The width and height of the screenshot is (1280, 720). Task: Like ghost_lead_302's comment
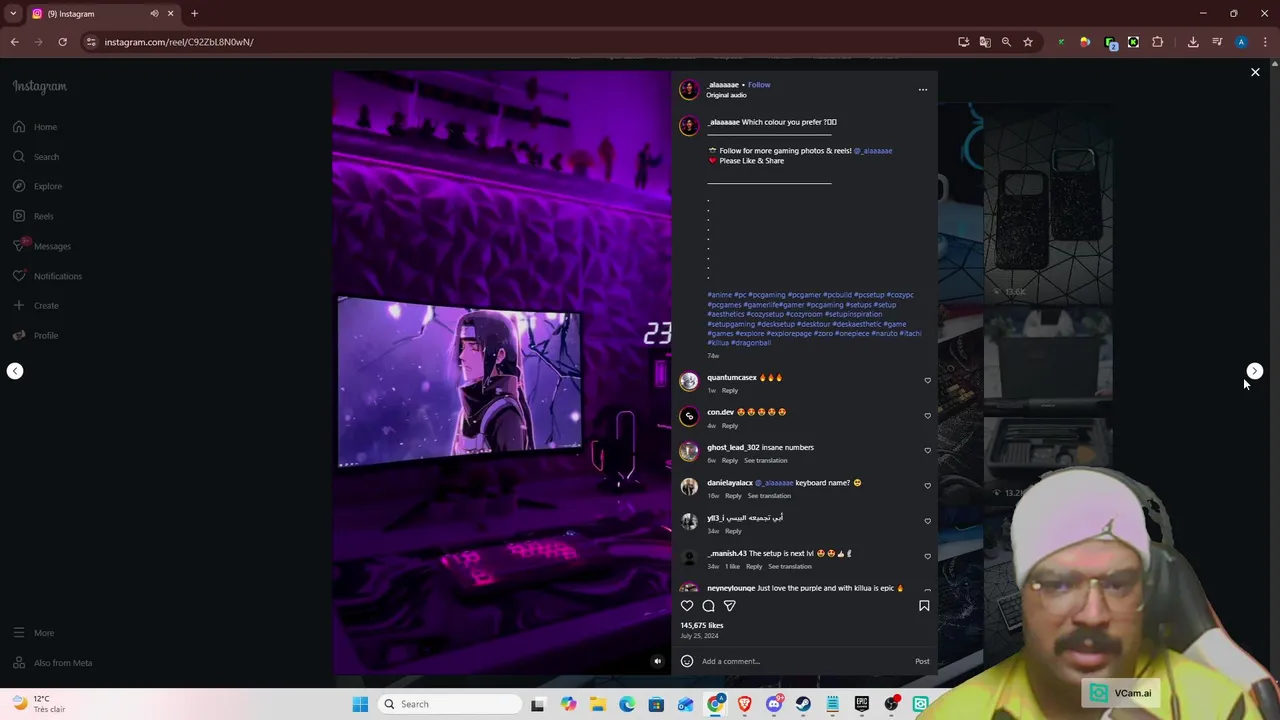pyautogui.click(x=927, y=450)
